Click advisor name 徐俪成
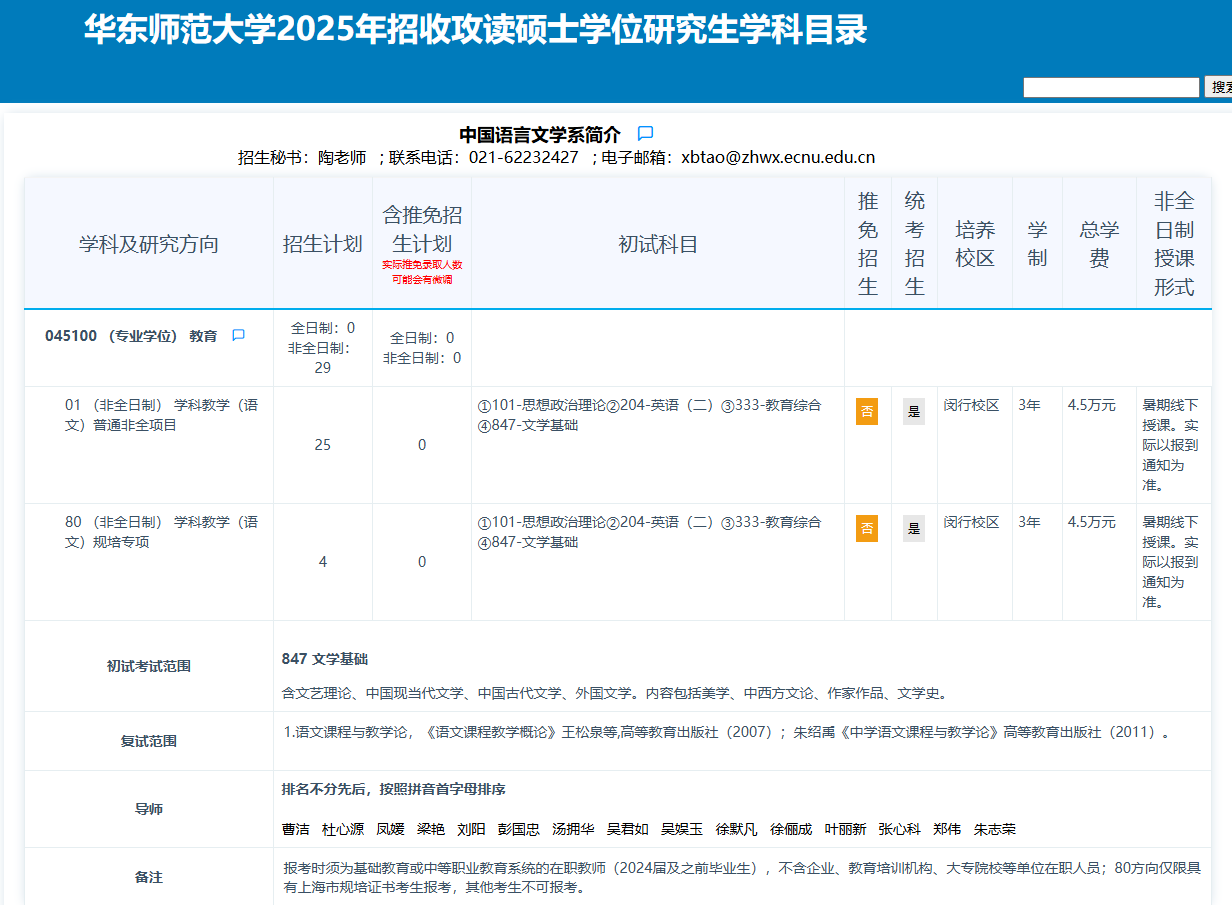Image resolution: width=1232 pixels, height=905 pixels. [791, 829]
